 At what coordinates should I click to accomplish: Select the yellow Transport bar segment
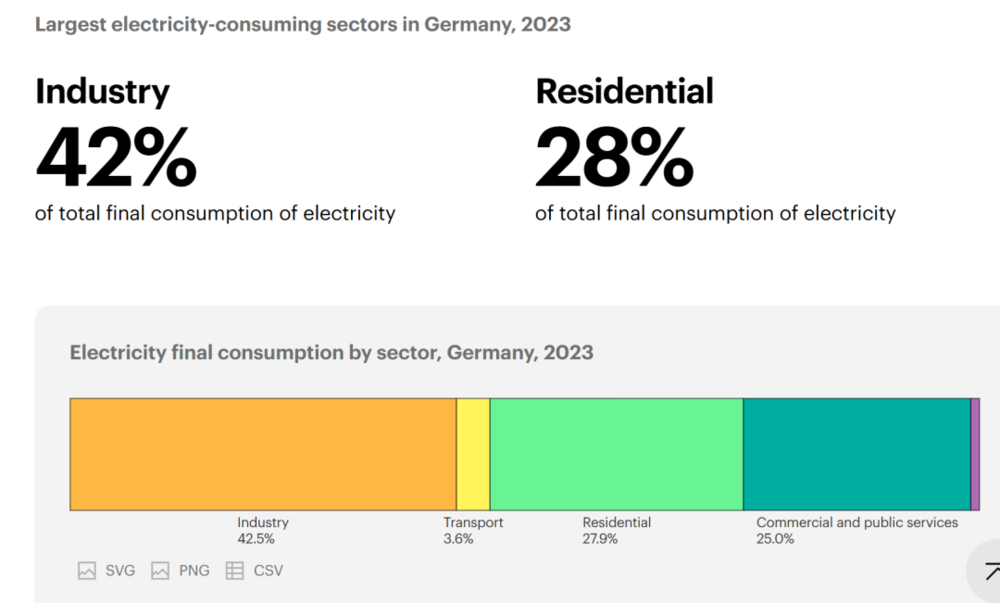tap(473, 454)
